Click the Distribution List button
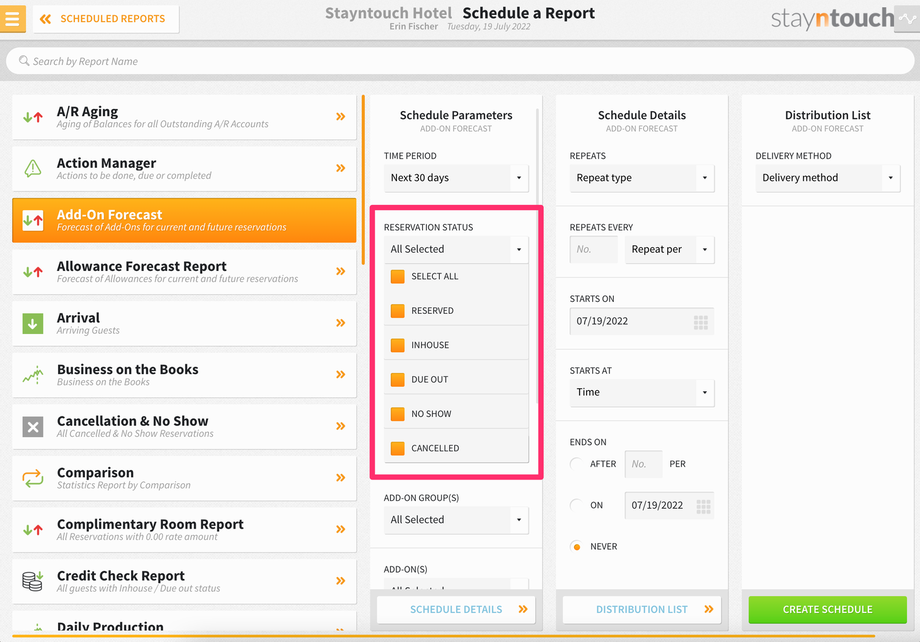Screen dimensions: 920x642 642,610
